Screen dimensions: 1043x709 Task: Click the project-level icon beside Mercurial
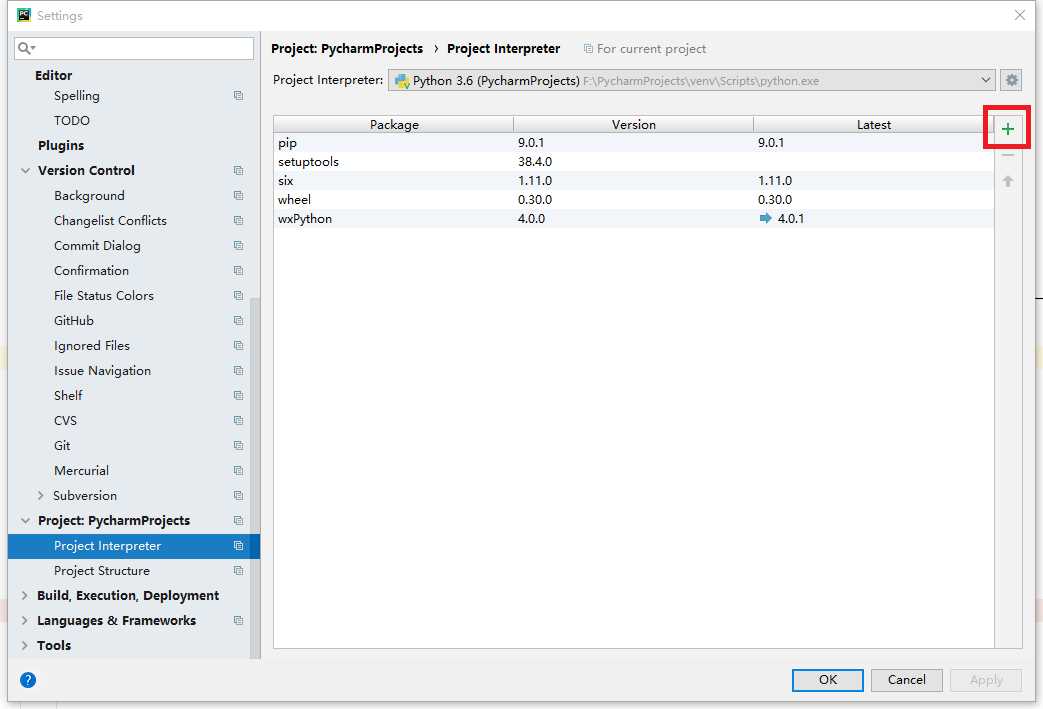238,471
